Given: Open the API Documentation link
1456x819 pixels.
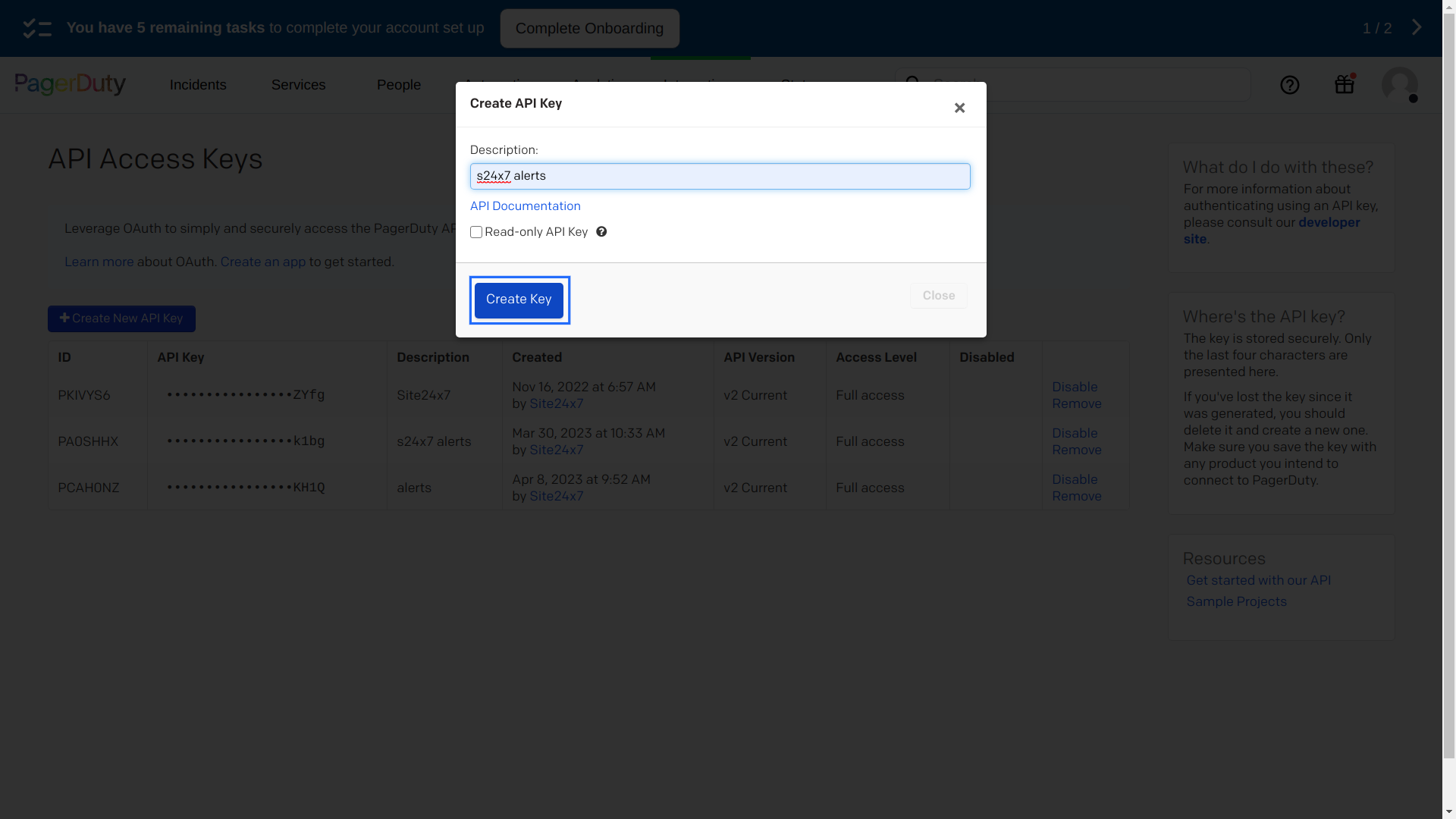Looking at the screenshot, I should 525,206.
